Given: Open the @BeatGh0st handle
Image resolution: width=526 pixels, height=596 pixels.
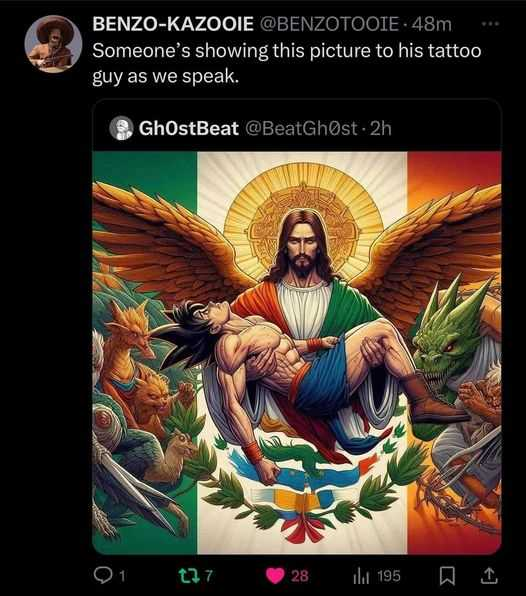Looking at the screenshot, I should [301, 128].
